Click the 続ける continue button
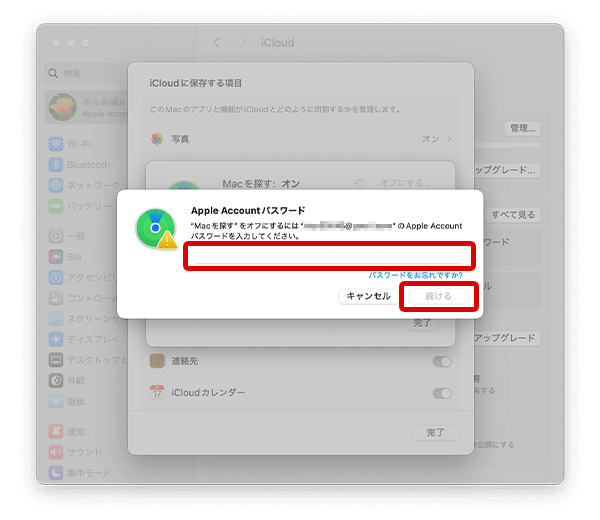The image size is (600, 520). point(439,296)
